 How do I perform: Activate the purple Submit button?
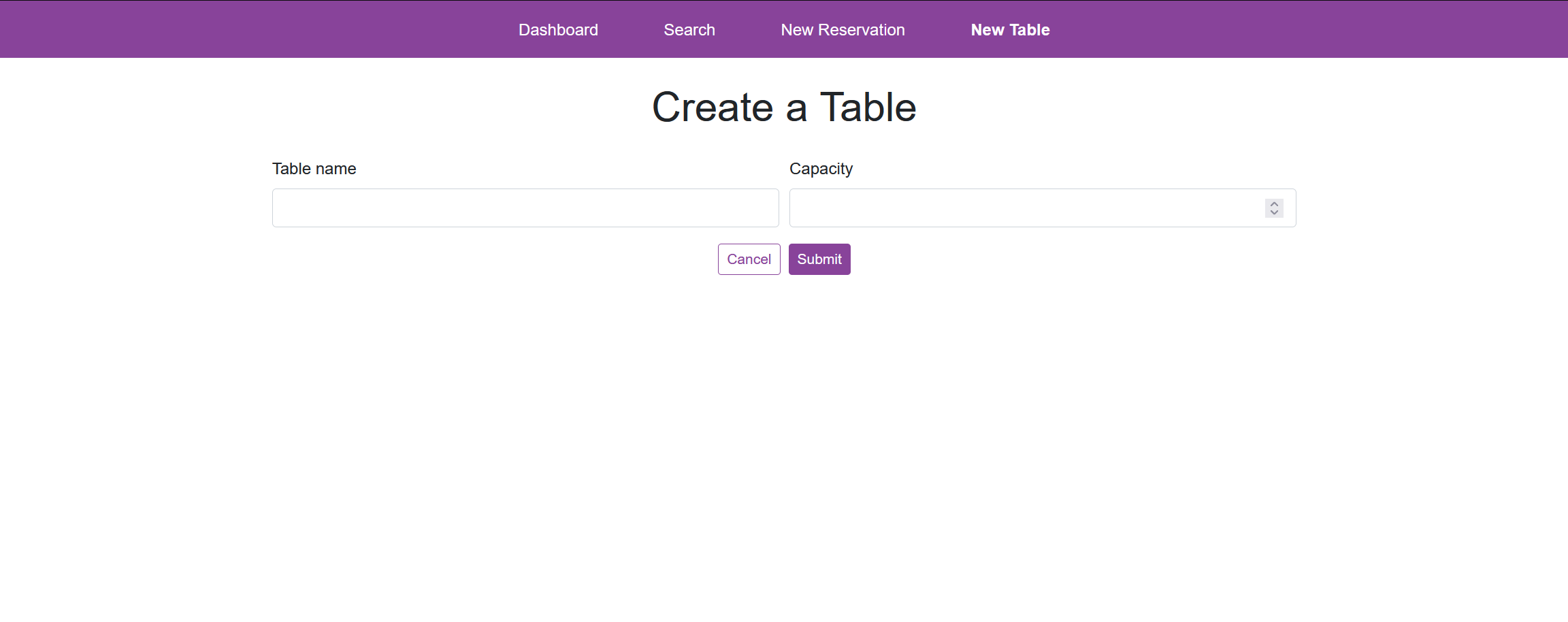pyautogui.click(x=819, y=259)
